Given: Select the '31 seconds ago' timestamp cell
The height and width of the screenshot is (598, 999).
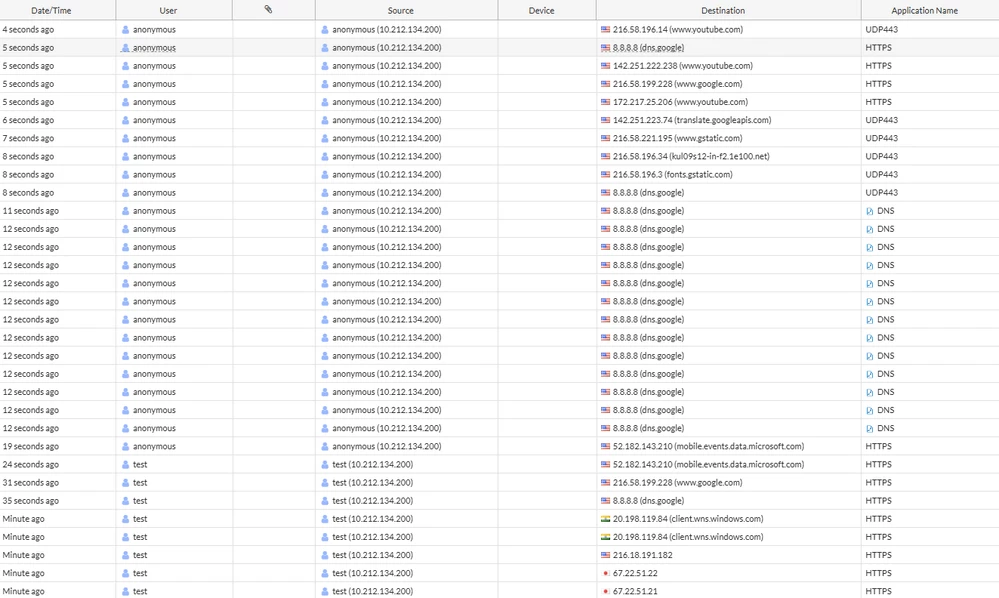Looking at the screenshot, I should (31, 483).
